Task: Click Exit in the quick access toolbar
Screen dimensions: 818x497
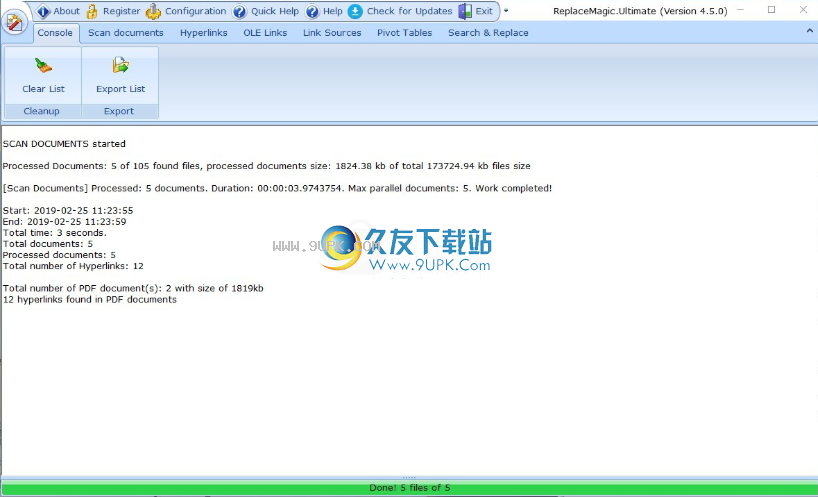Action: tap(475, 11)
